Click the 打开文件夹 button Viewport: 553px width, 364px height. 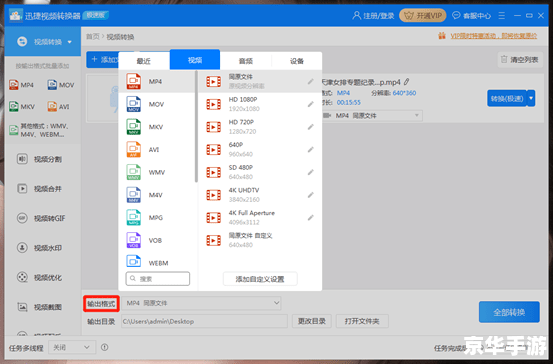(362, 321)
